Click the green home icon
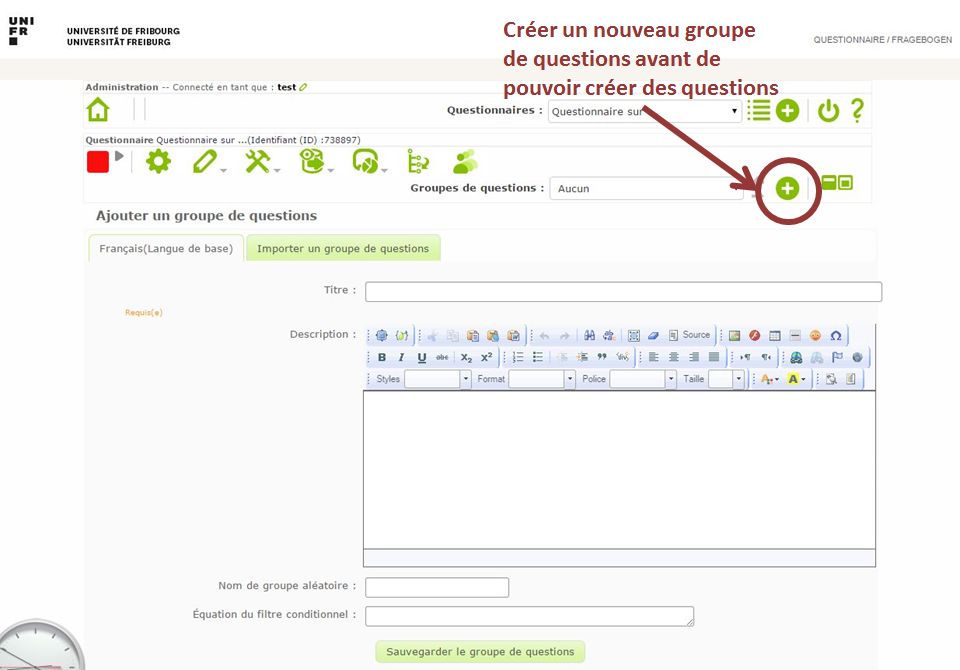Viewport: 960px width, 670px height. click(x=98, y=110)
